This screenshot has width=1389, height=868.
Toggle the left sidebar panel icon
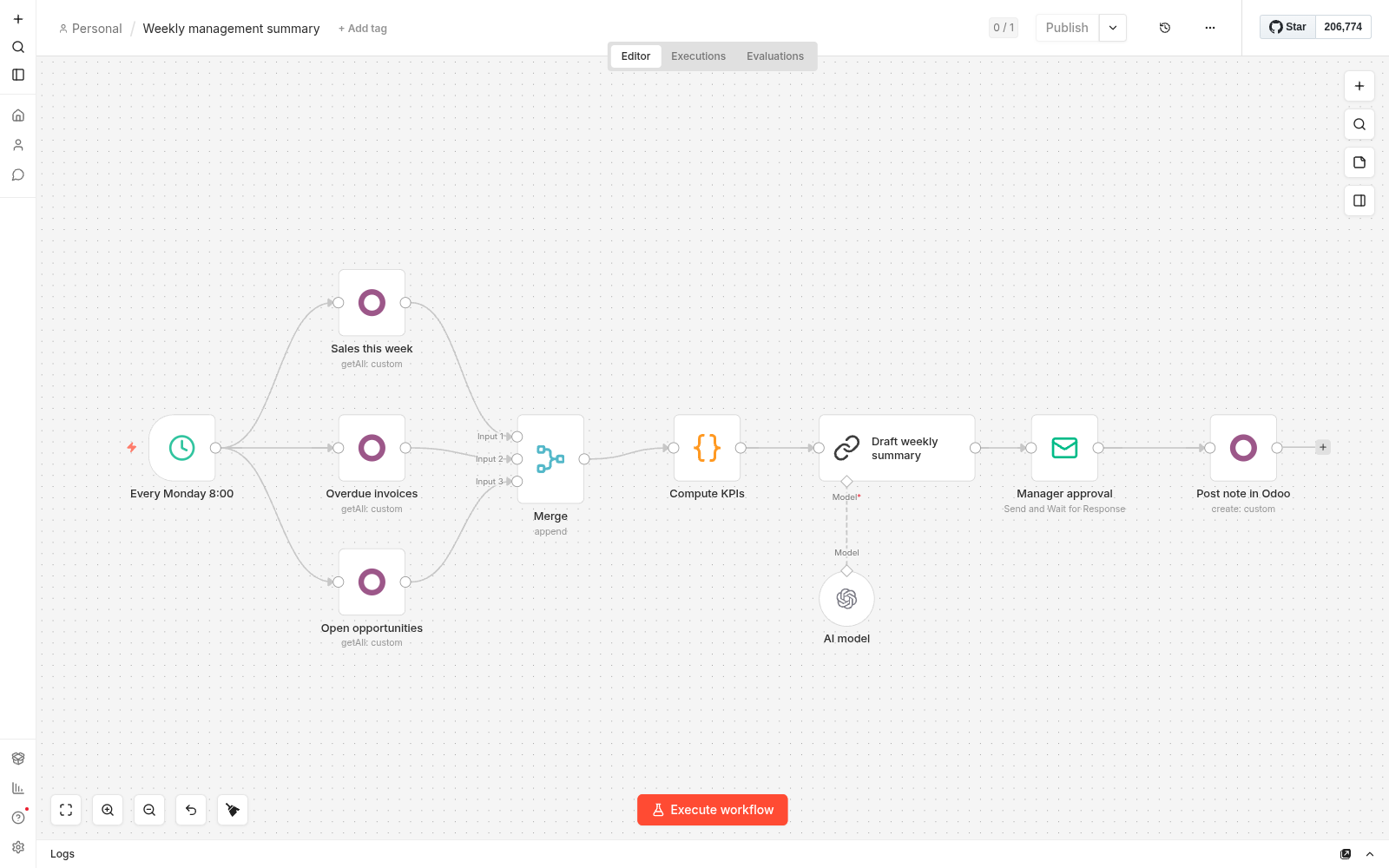tap(18, 75)
